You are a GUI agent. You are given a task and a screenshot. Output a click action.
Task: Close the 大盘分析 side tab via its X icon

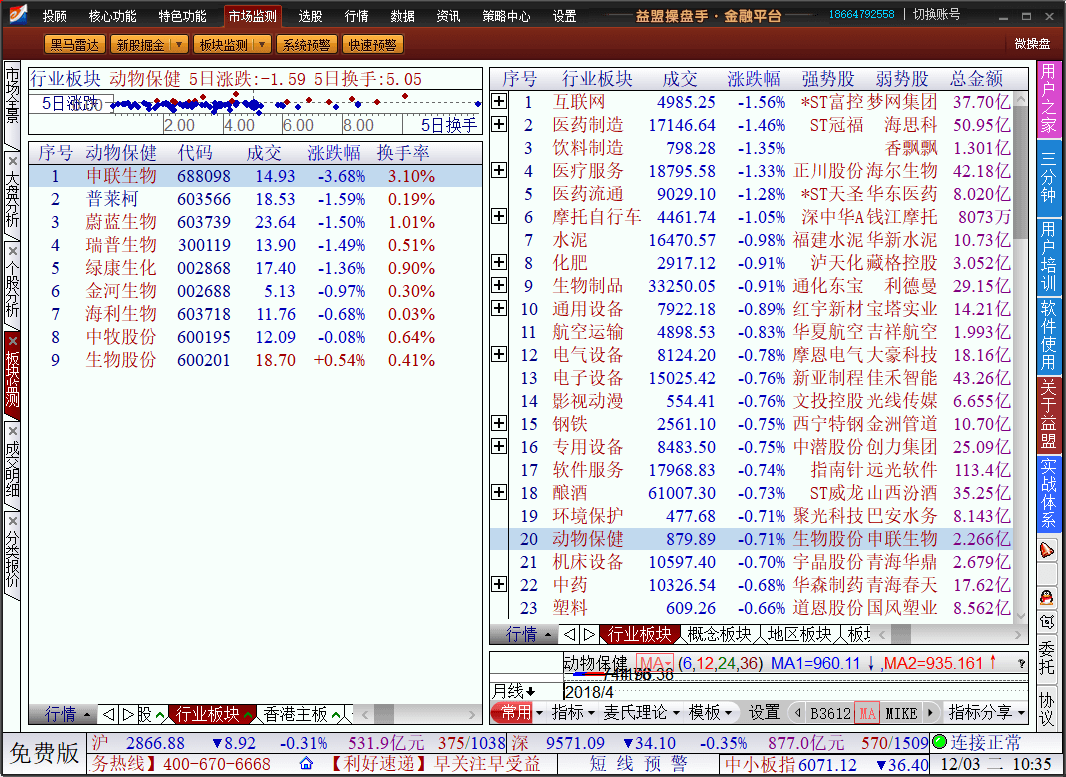[x=12, y=162]
